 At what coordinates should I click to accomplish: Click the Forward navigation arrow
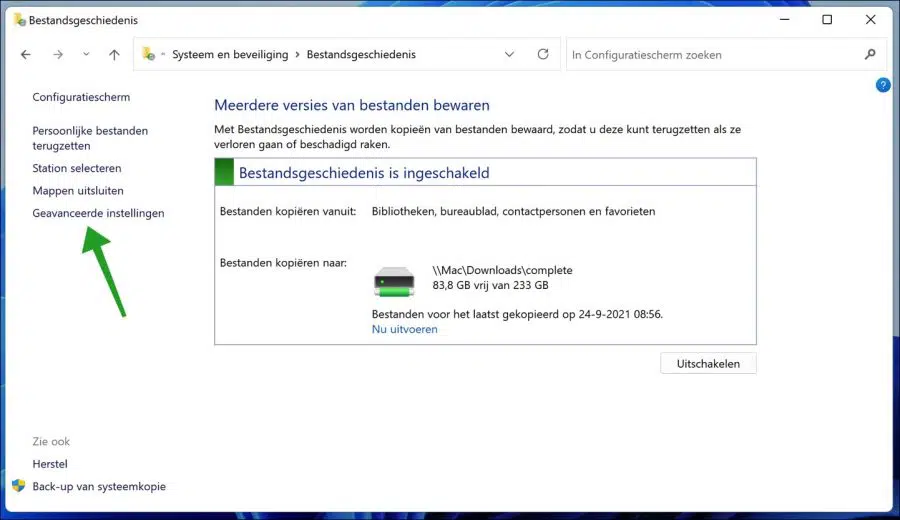point(58,55)
